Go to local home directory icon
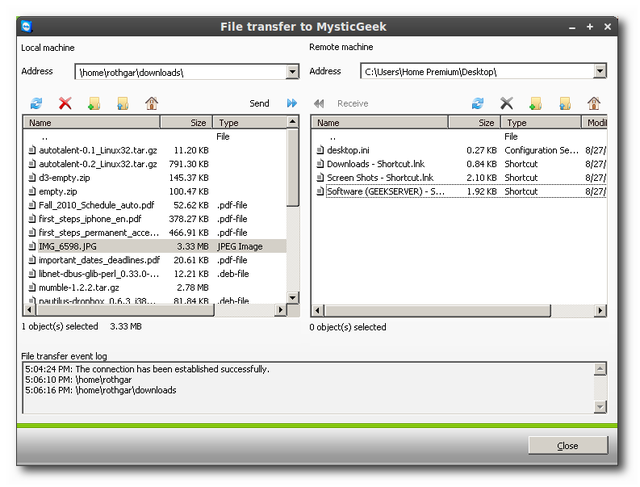The height and width of the screenshot is (487, 640). [151, 103]
